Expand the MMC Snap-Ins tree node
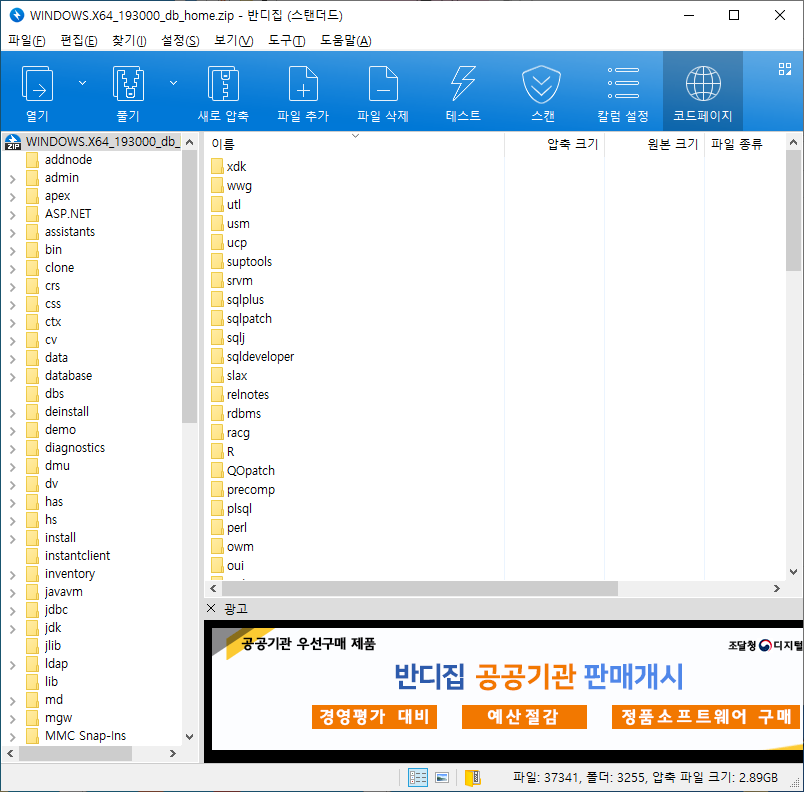804x792 pixels. 13,737
